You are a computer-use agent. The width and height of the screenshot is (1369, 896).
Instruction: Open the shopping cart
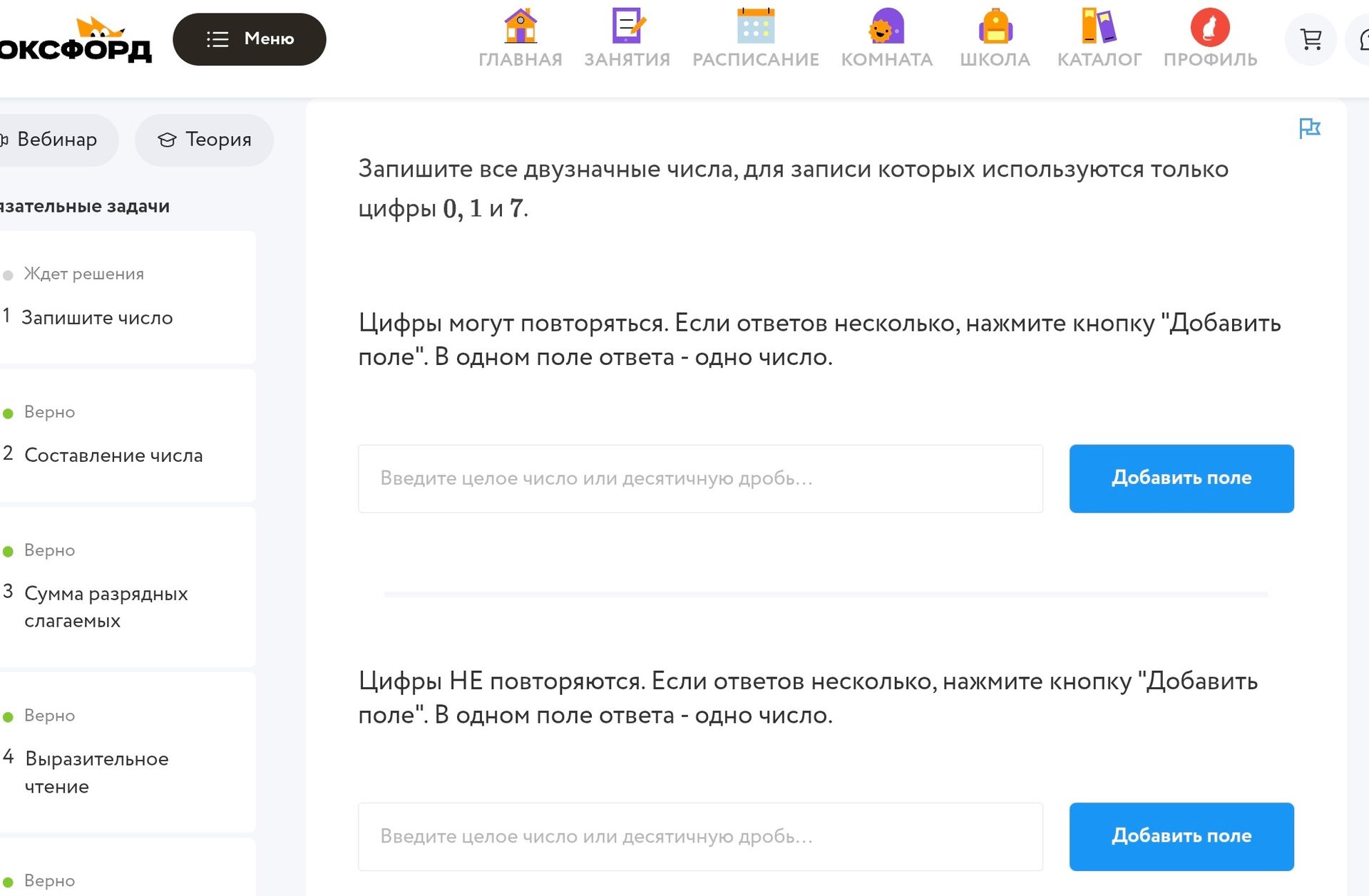[x=1311, y=39]
